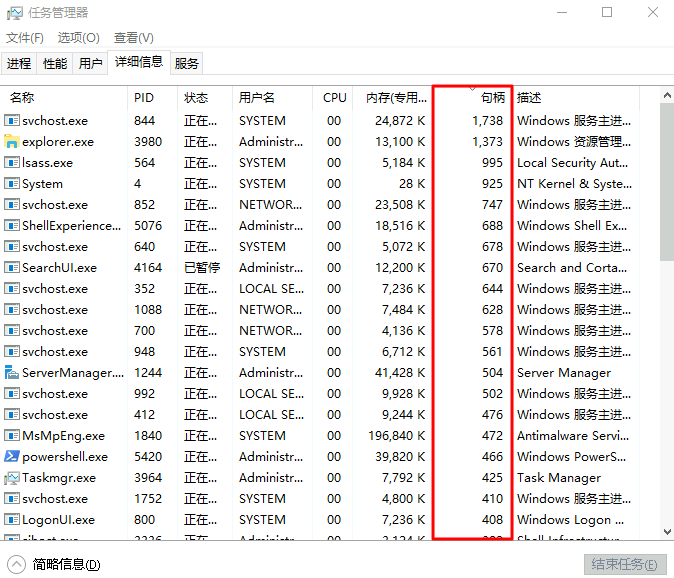Switch to the 用户 tab
The height and width of the screenshot is (578, 674).
[90, 64]
